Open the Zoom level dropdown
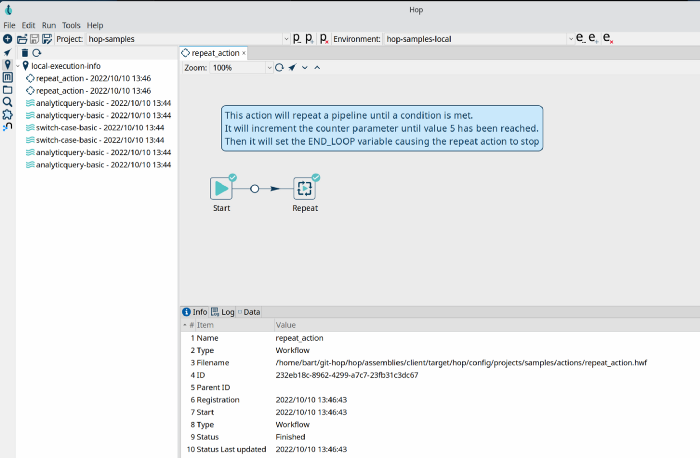Image resolution: width=700 pixels, height=458 pixels. pyautogui.click(x=269, y=68)
